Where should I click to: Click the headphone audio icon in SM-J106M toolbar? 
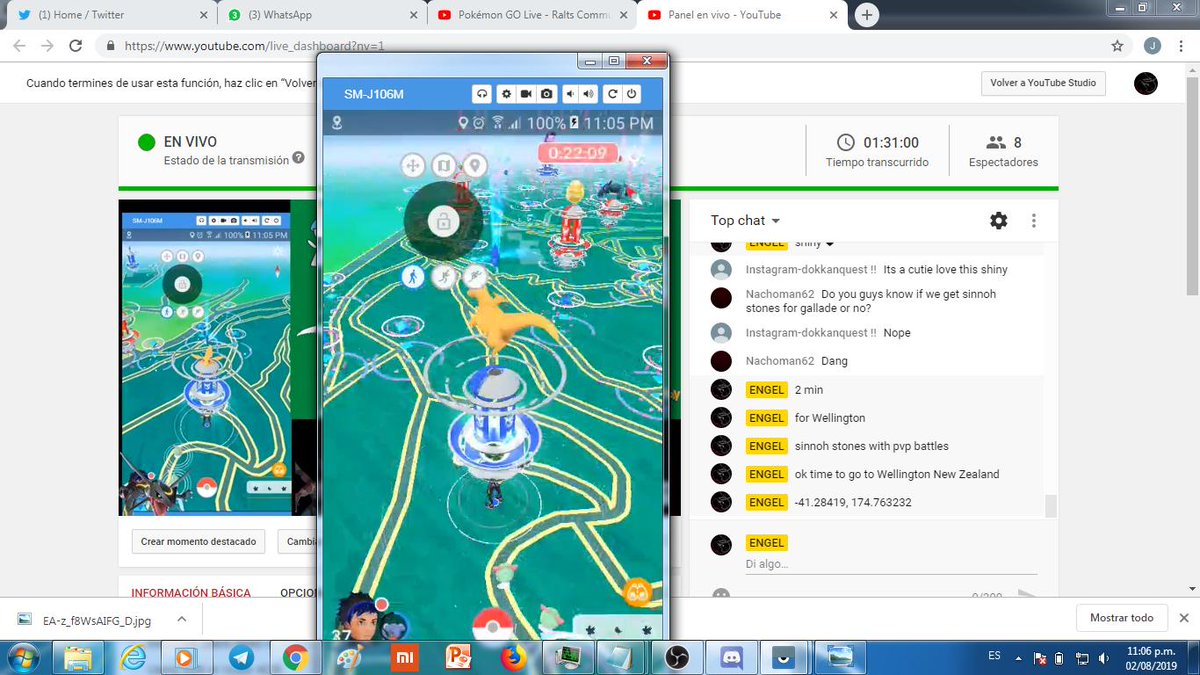click(x=482, y=94)
